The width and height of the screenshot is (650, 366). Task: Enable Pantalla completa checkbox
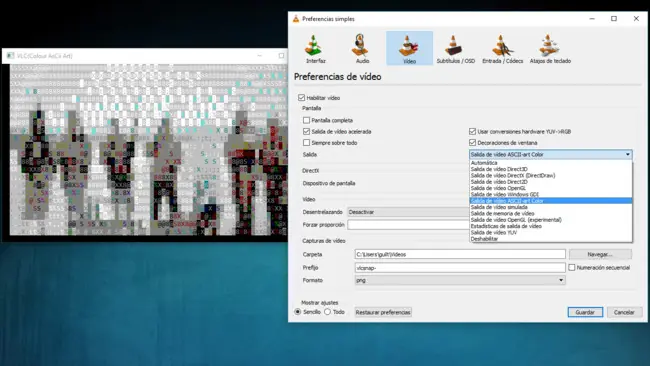click(x=306, y=120)
